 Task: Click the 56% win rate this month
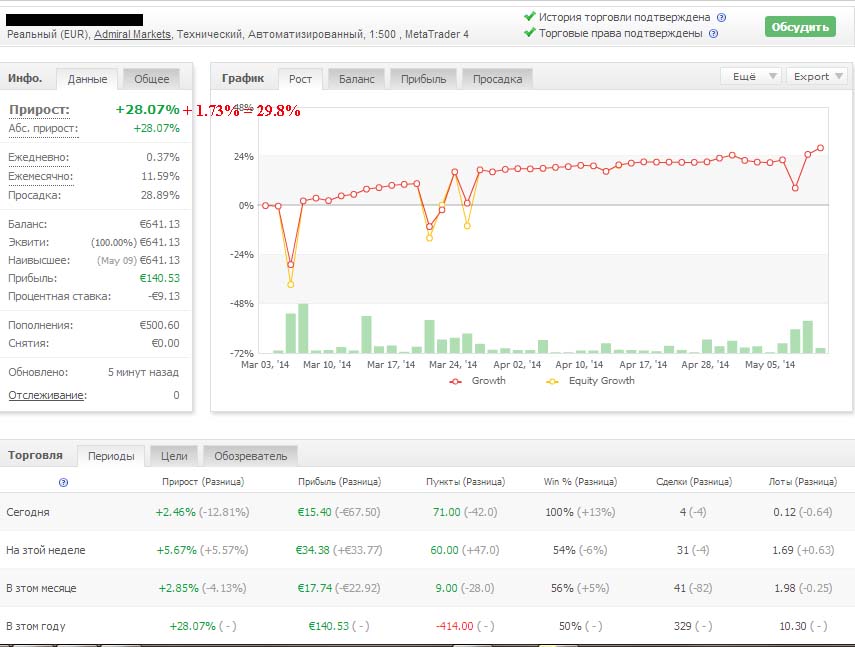[563, 589]
